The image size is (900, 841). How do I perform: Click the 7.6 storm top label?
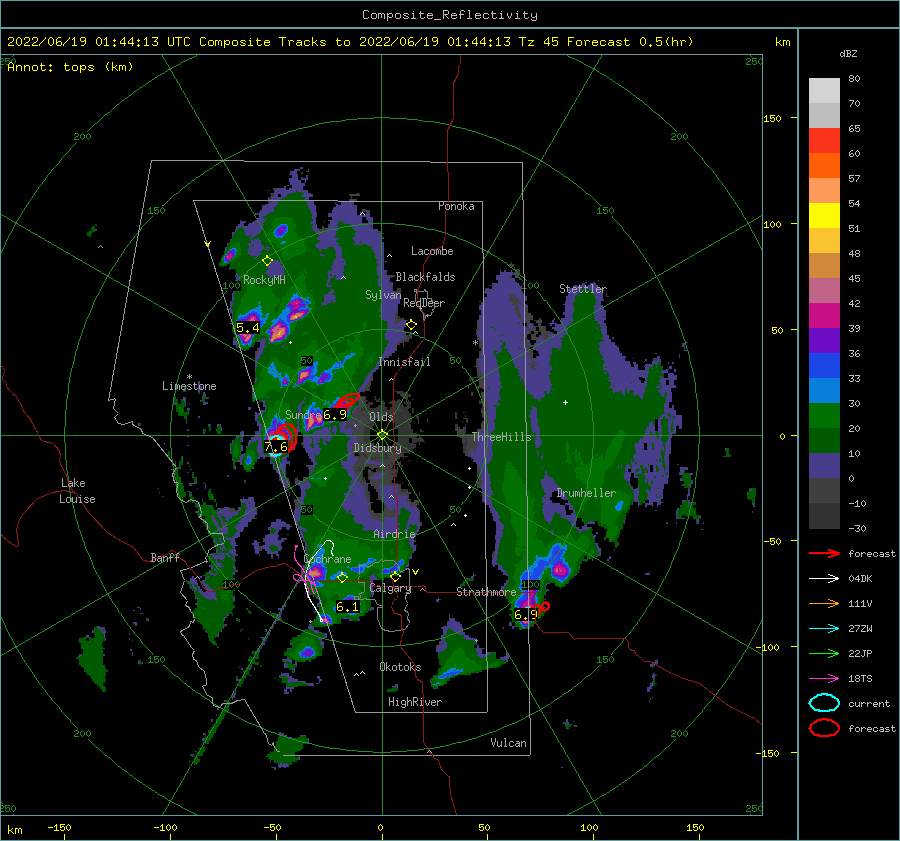pyautogui.click(x=276, y=447)
